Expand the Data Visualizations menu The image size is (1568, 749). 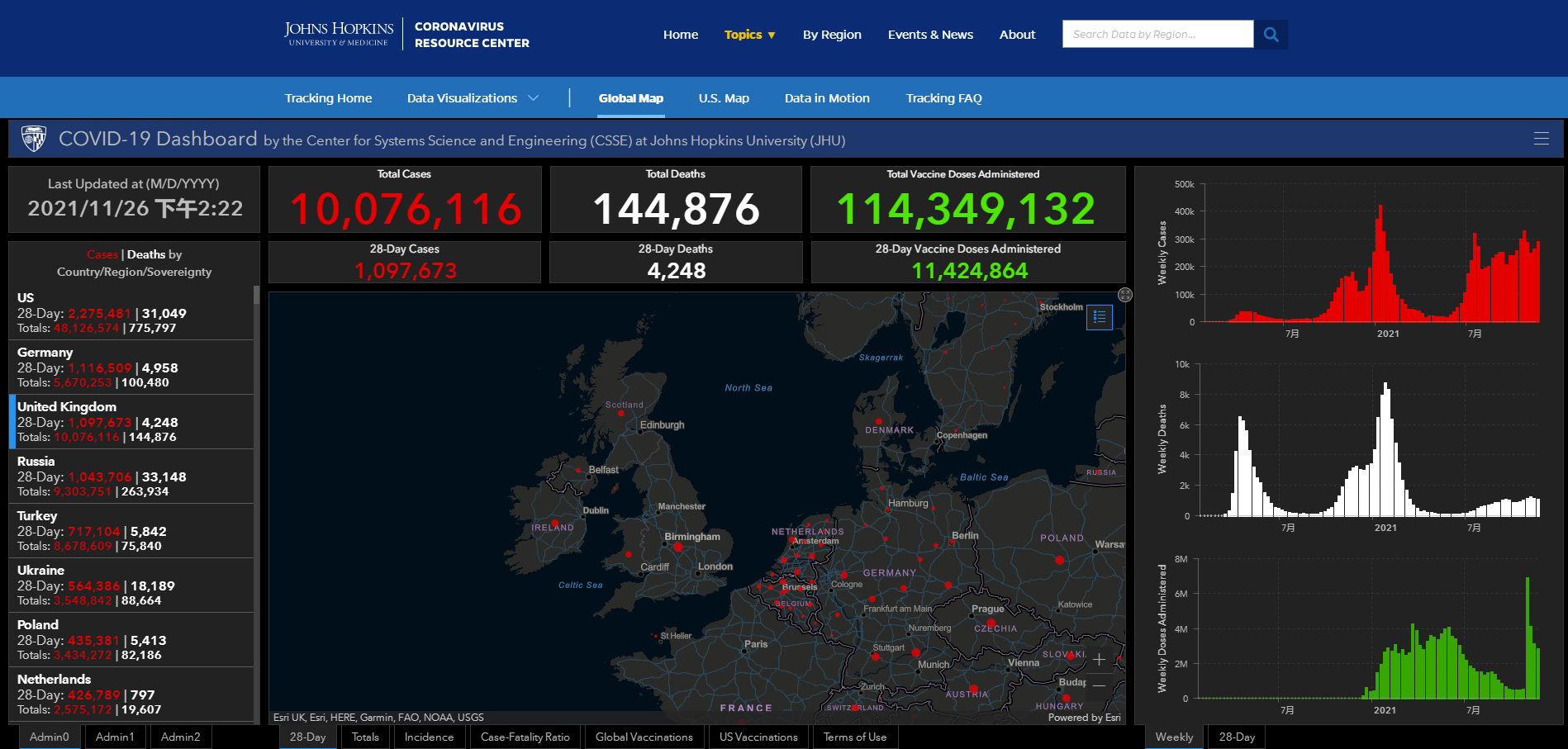click(473, 98)
